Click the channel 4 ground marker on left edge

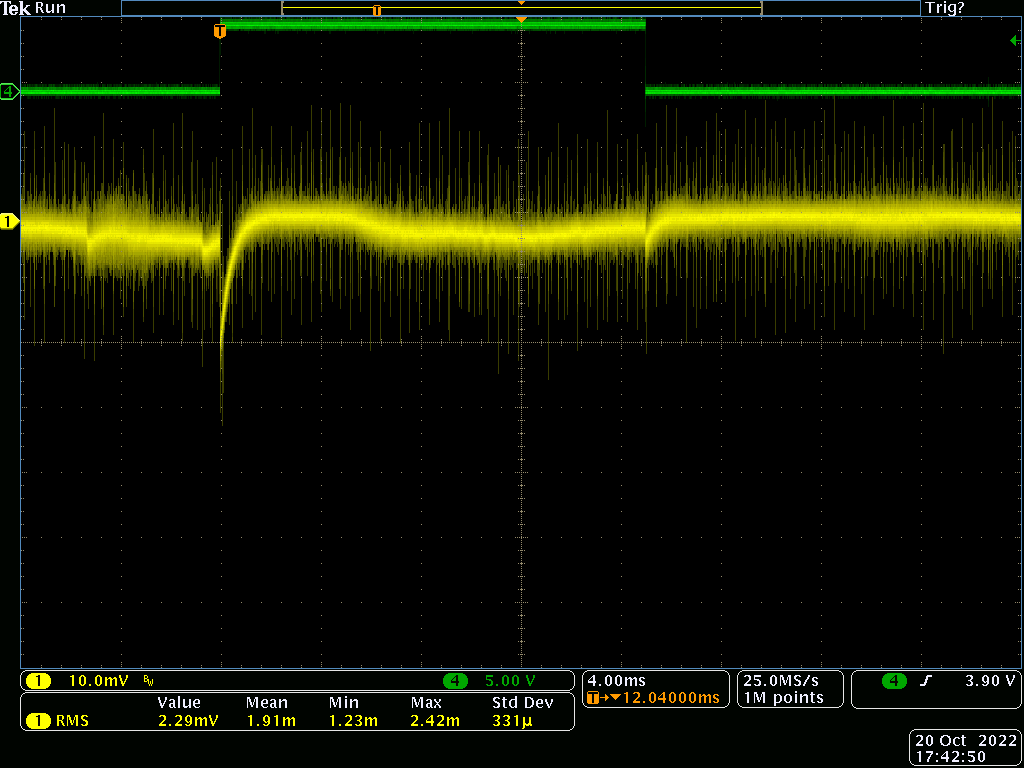coord(9,92)
